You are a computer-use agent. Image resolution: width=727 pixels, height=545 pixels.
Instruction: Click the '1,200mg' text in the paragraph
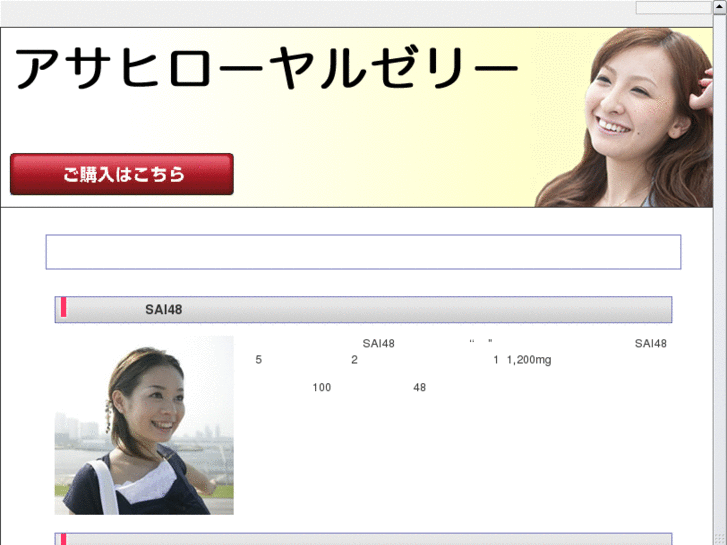click(x=529, y=360)
